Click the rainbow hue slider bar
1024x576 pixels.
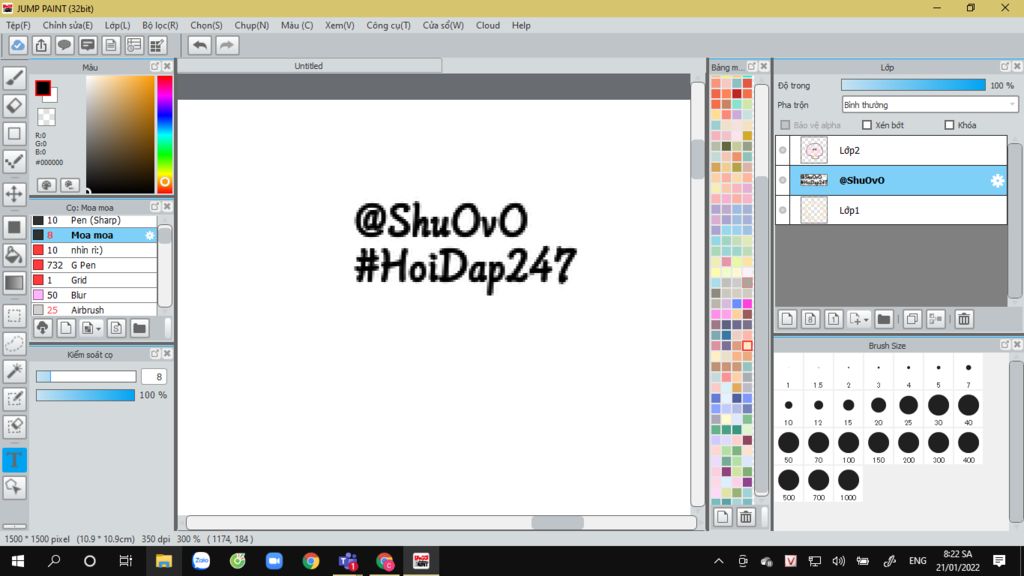tap(165, 134)
